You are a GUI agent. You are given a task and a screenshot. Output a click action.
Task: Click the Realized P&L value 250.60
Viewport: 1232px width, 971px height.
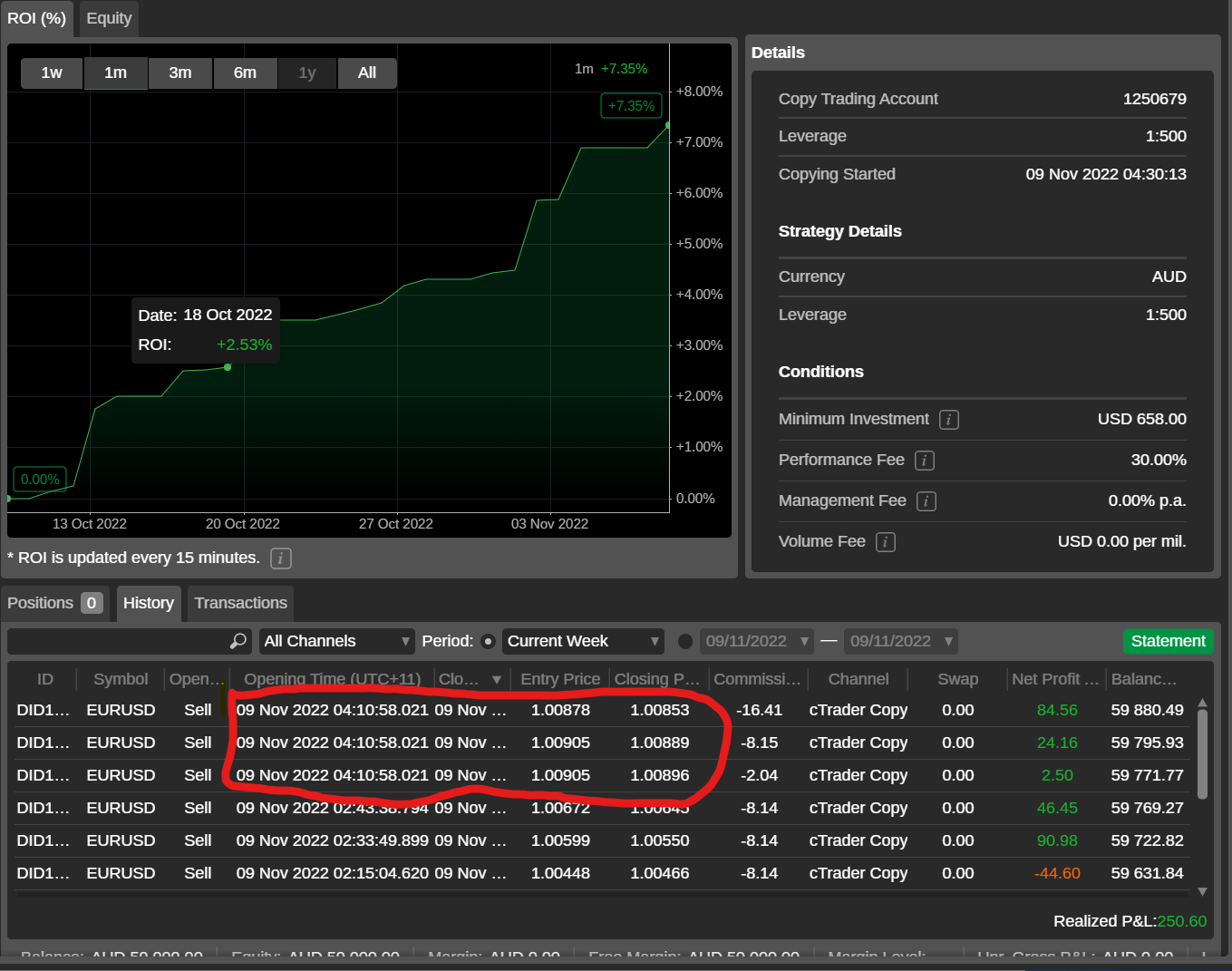coord(1182,922)
